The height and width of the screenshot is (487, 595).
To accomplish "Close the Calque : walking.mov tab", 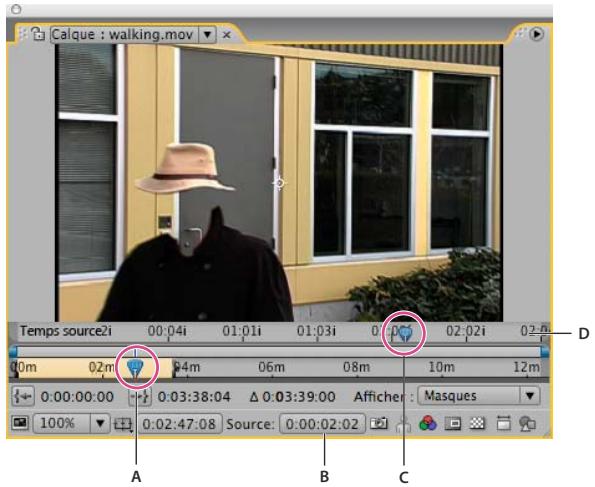I will [x=227, y=35].
